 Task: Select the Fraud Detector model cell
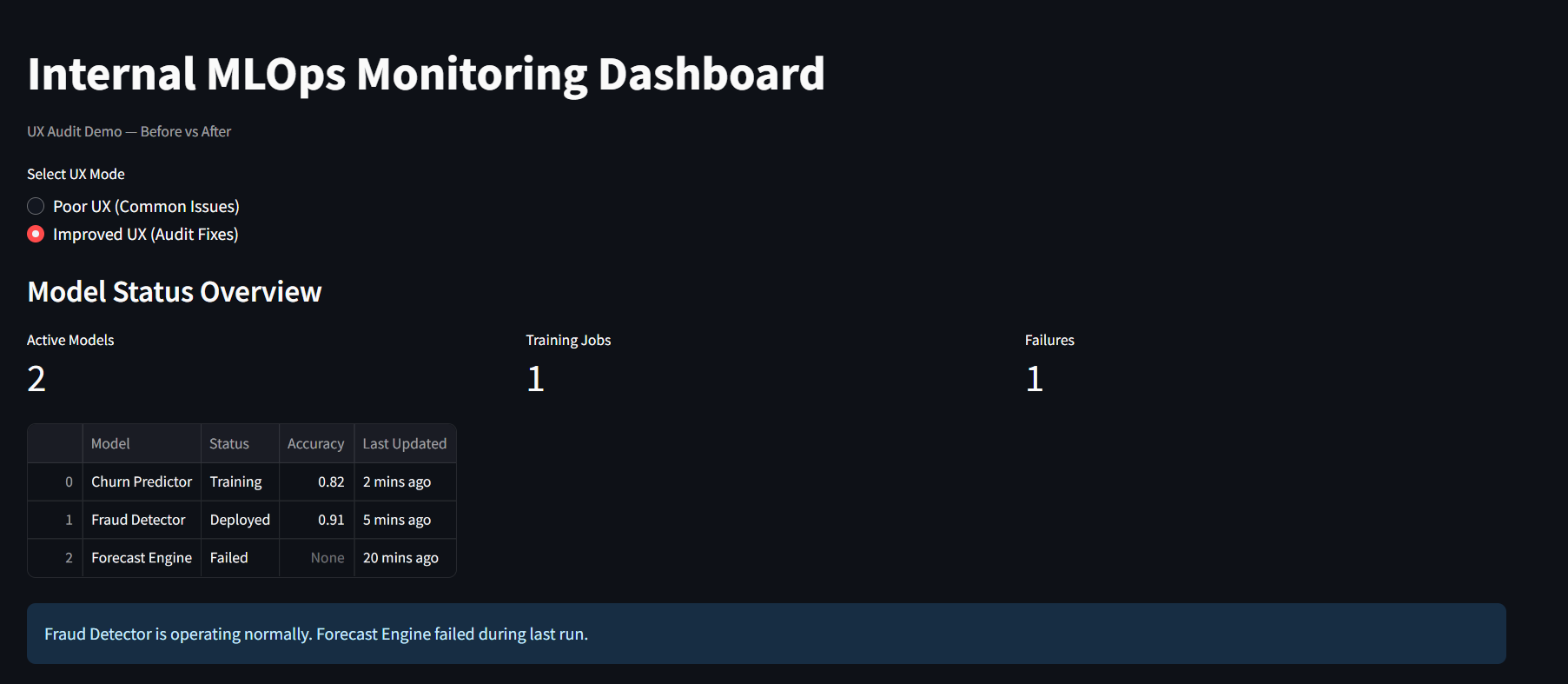point(138,520)
